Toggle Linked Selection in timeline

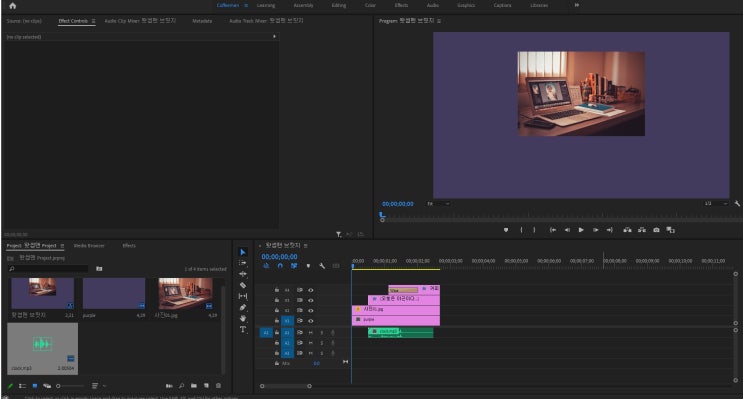[294, 266]
